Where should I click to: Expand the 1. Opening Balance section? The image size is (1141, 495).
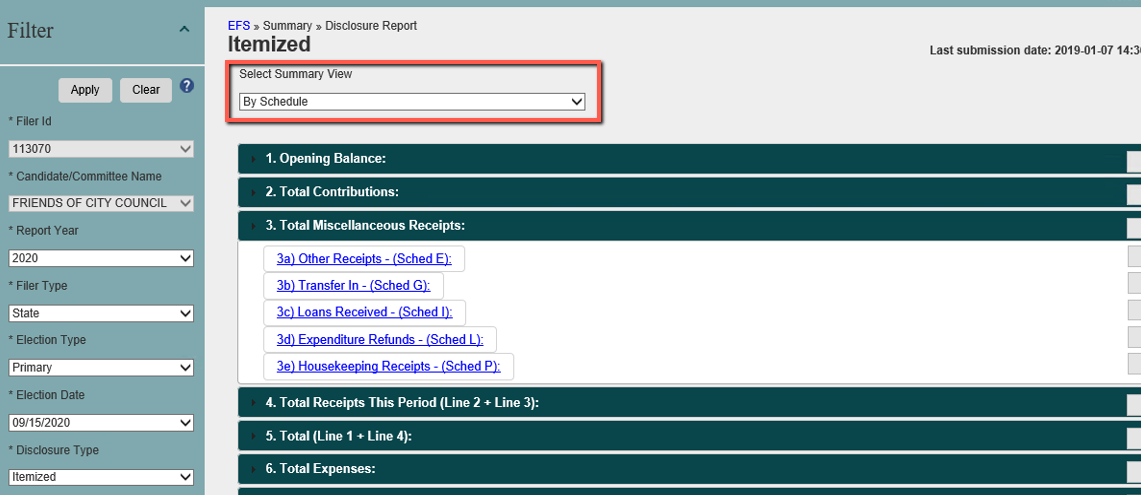coord(689,159)
